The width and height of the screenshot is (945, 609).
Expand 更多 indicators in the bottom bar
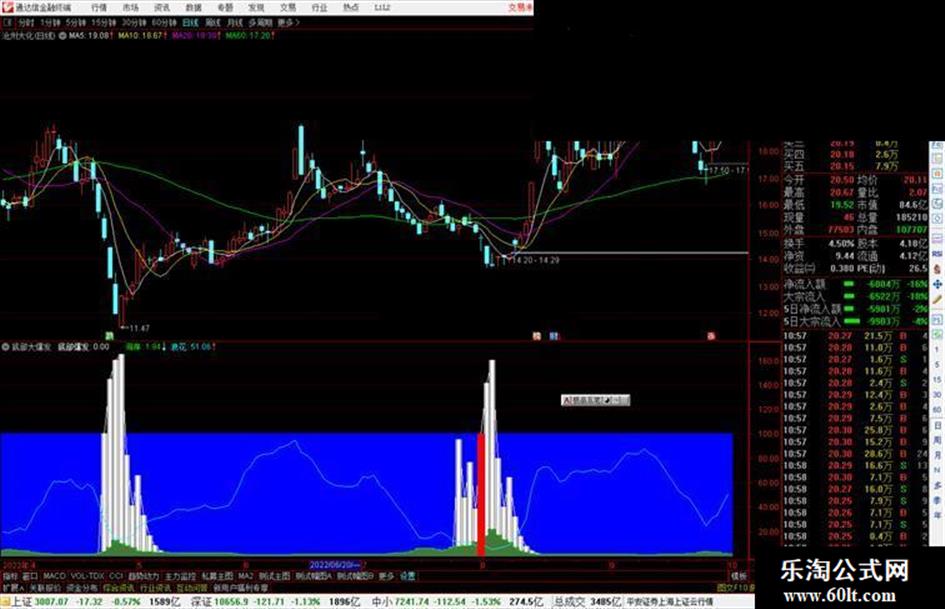coord(386,576)
